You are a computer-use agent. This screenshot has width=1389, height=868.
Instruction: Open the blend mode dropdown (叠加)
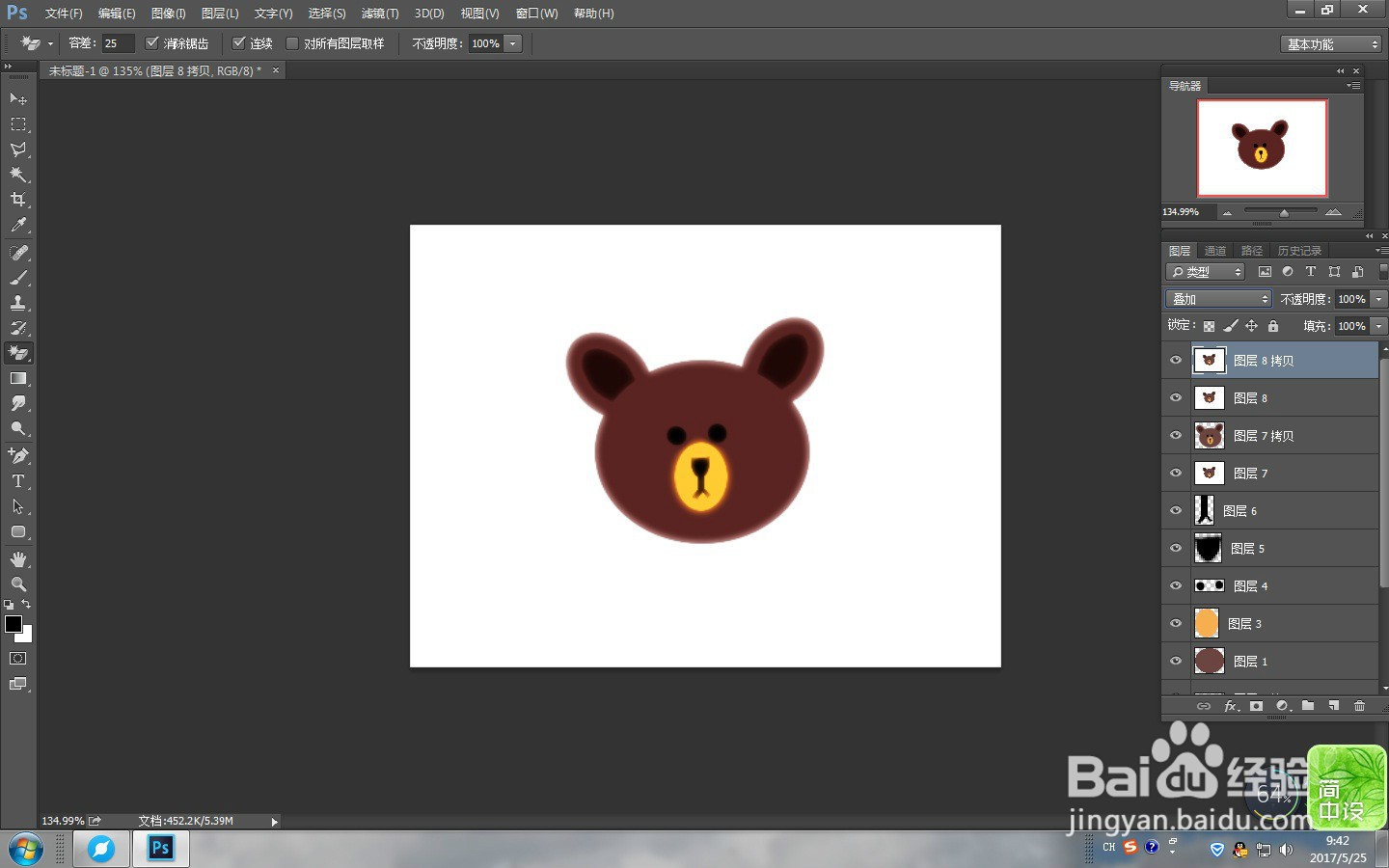(1219, 299)
